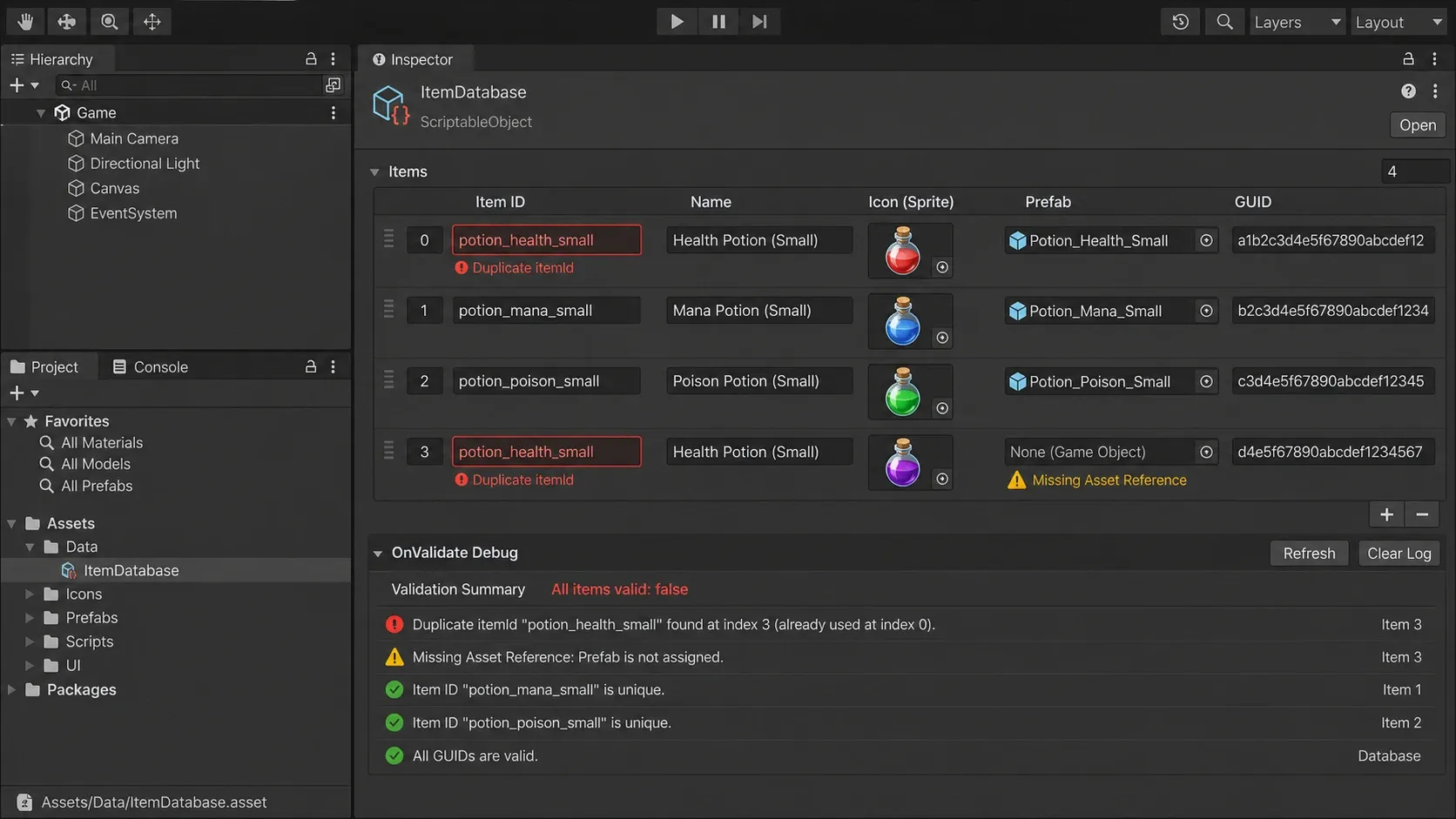Select All Models saved search
The image size is (1456, 819).
click(x=85, y=464)
